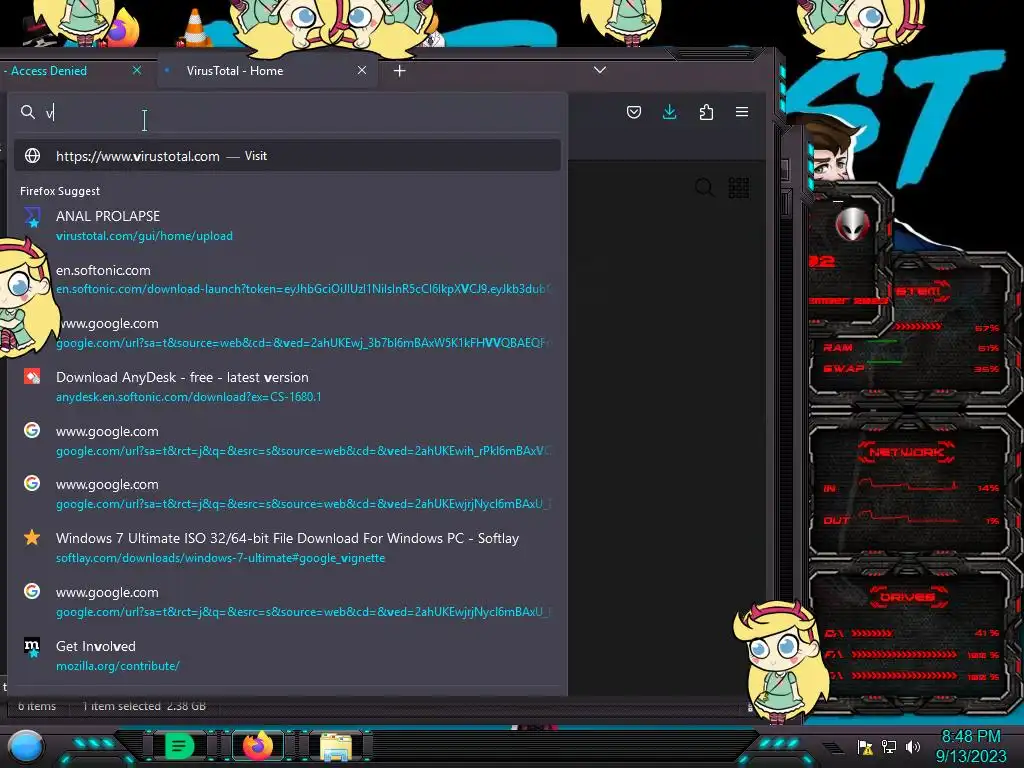Screen dimensions: 1024x768
Task: Click the DRIVES header in the gadget
Action: click(906, 596)
